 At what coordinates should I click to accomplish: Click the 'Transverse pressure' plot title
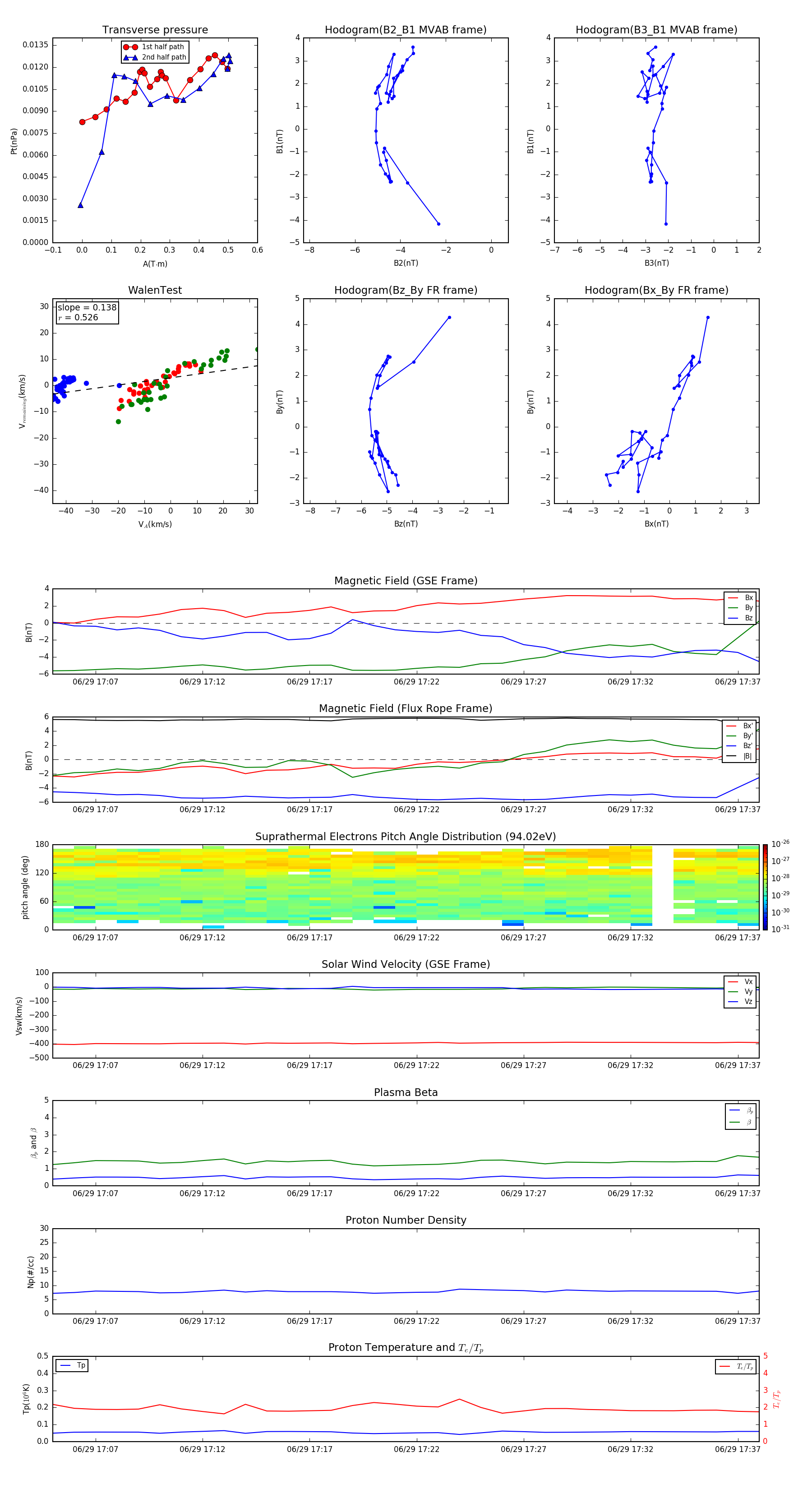click(155, 30)
